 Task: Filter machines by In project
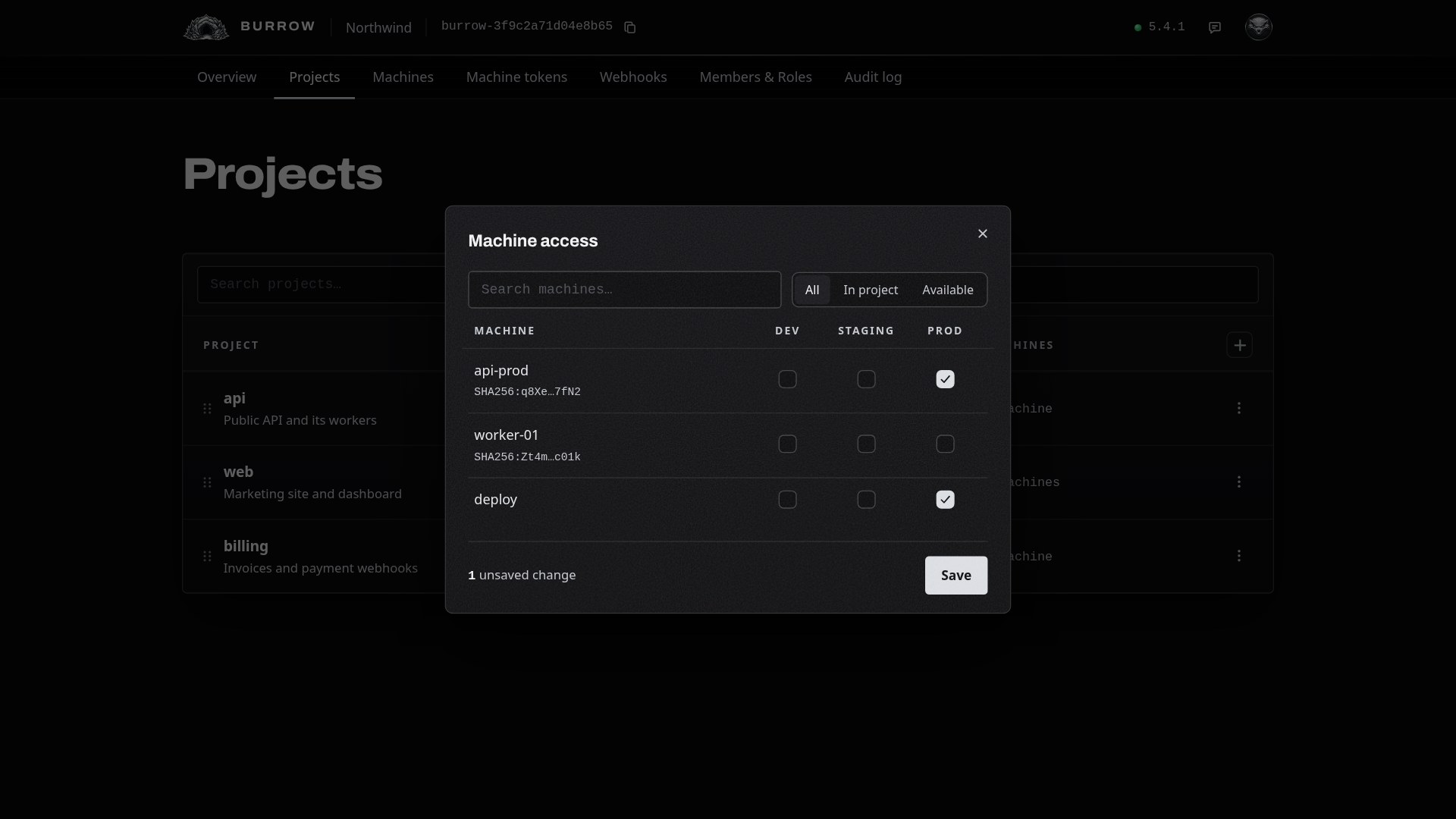(x=871, y=290)
